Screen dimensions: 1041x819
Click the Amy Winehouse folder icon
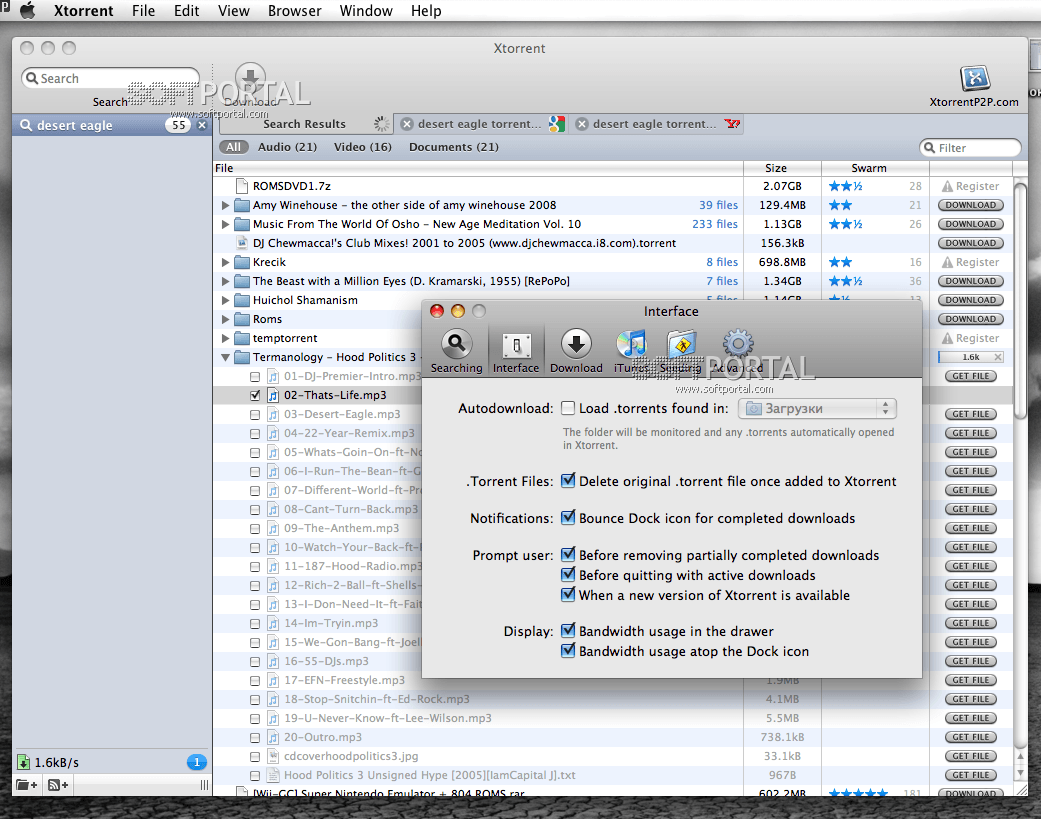tap(242, 205)
